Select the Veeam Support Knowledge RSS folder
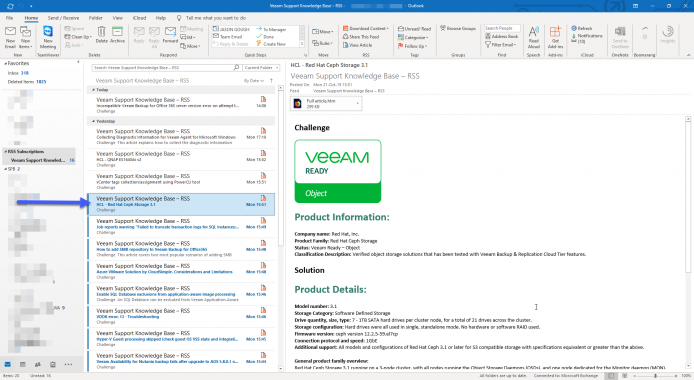Screen dimensions: 694x380 tap(39, 160)
